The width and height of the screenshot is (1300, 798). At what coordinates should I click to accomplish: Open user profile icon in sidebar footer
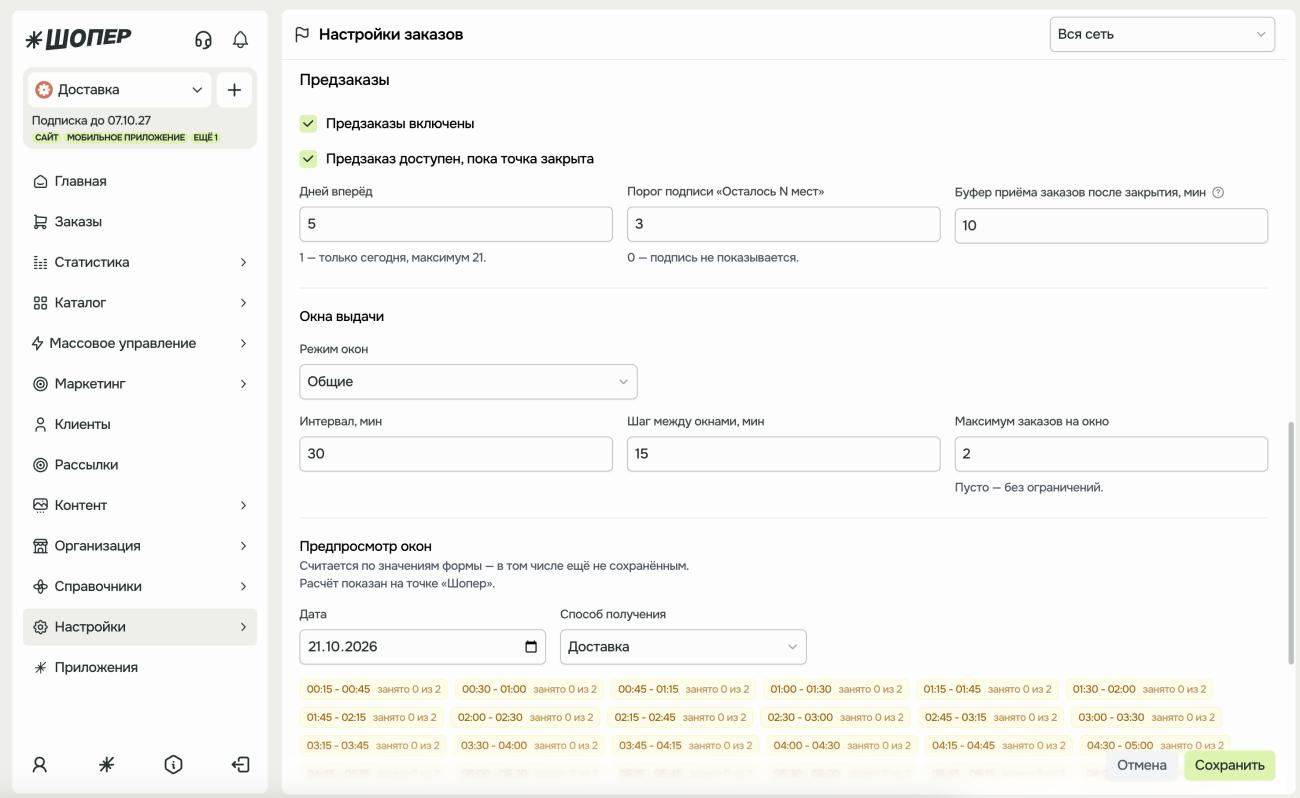[40, 765]
